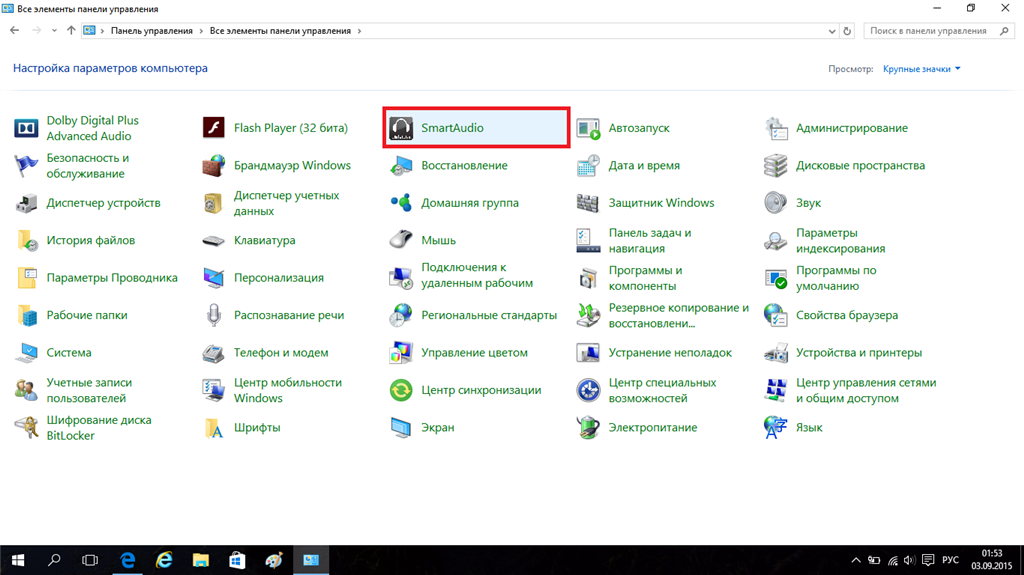The height and width of the screenshot is (575, 1024).
Task: Refresh the control panel view
Action: [847, 31]
